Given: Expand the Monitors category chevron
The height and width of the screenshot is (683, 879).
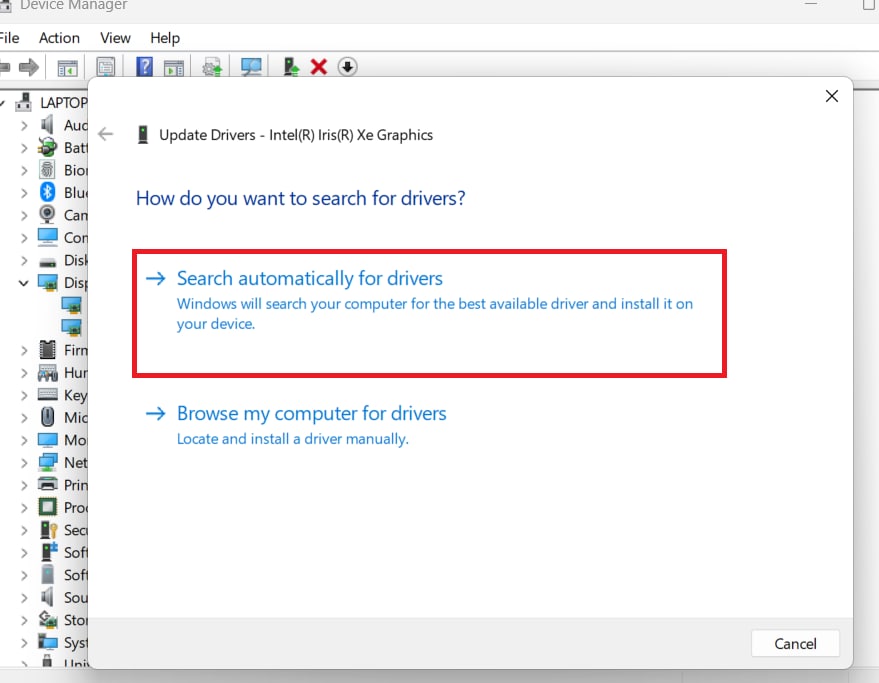Looking at the screenshot, I should 24,440.
